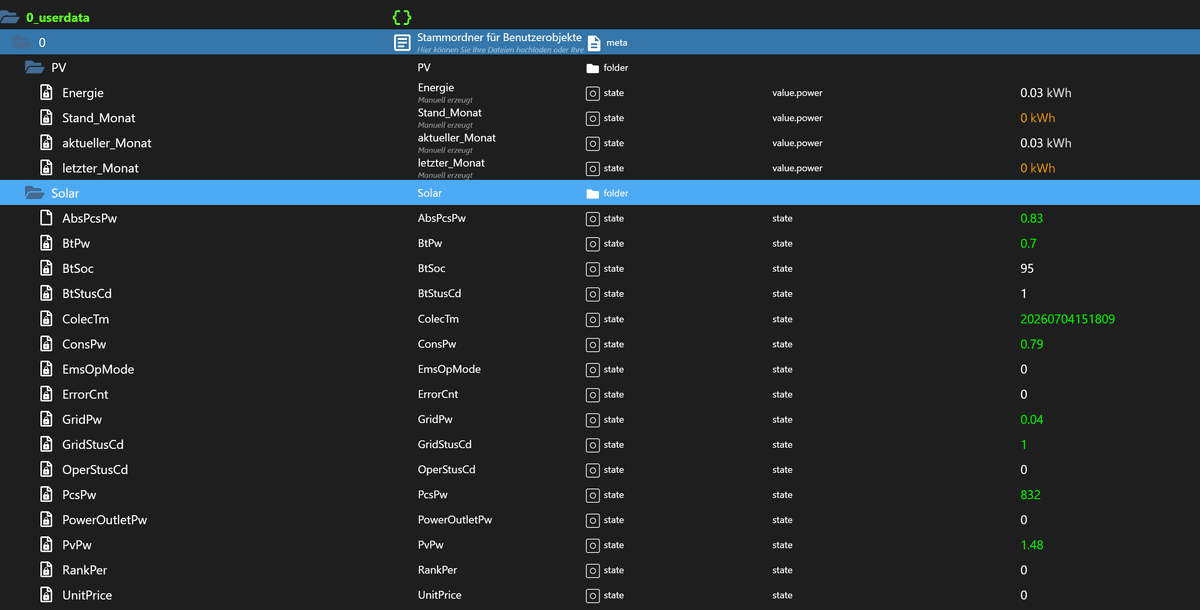Click the file icon beside PowerOutletPw
Viewport: 1200px width, 610px height.
46,520
